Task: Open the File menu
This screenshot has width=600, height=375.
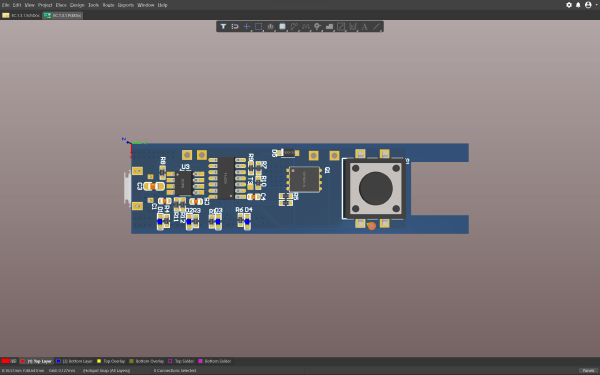Action: 5,5
